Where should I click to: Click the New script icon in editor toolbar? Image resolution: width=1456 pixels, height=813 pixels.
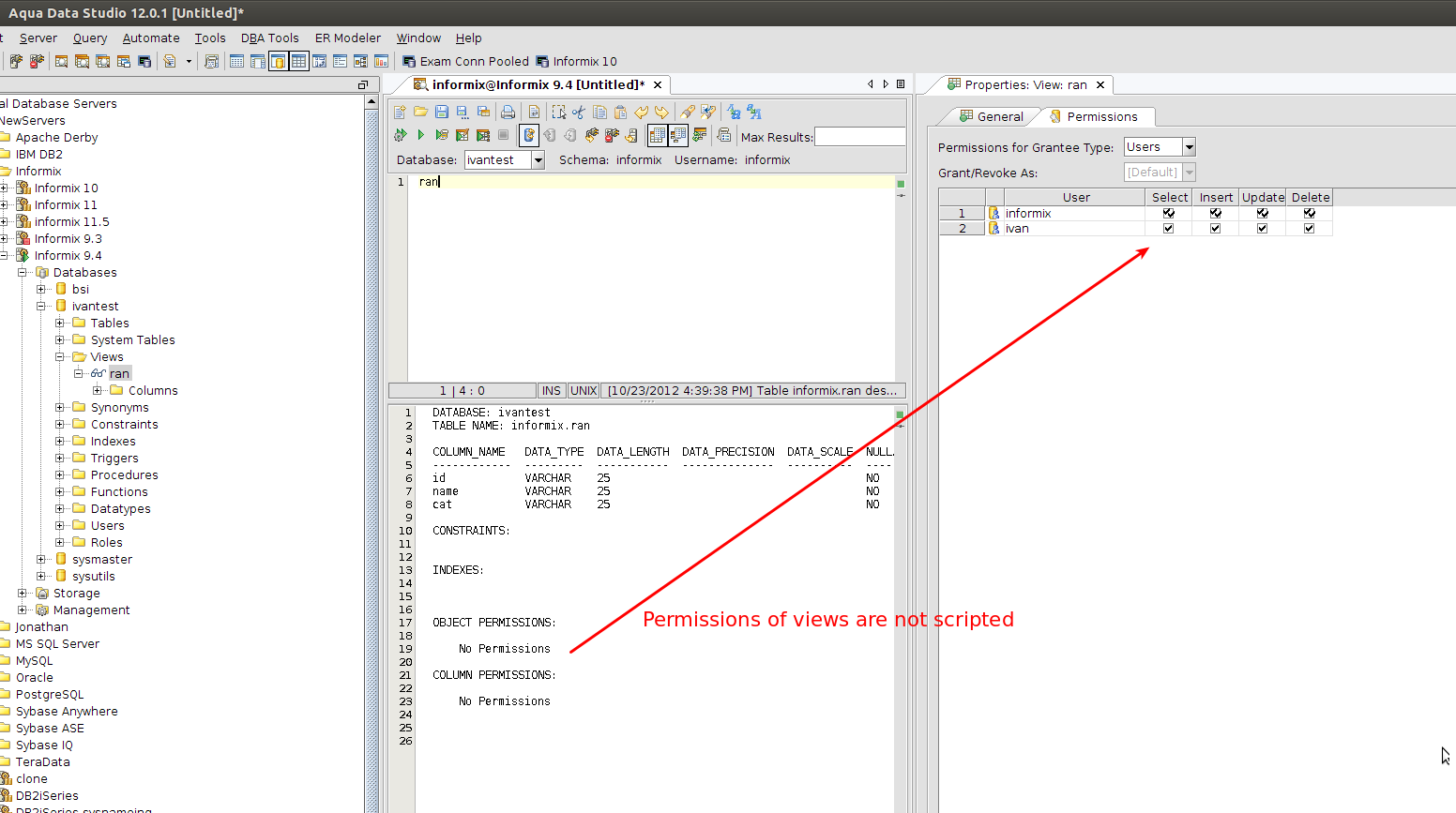click(401, 112)
